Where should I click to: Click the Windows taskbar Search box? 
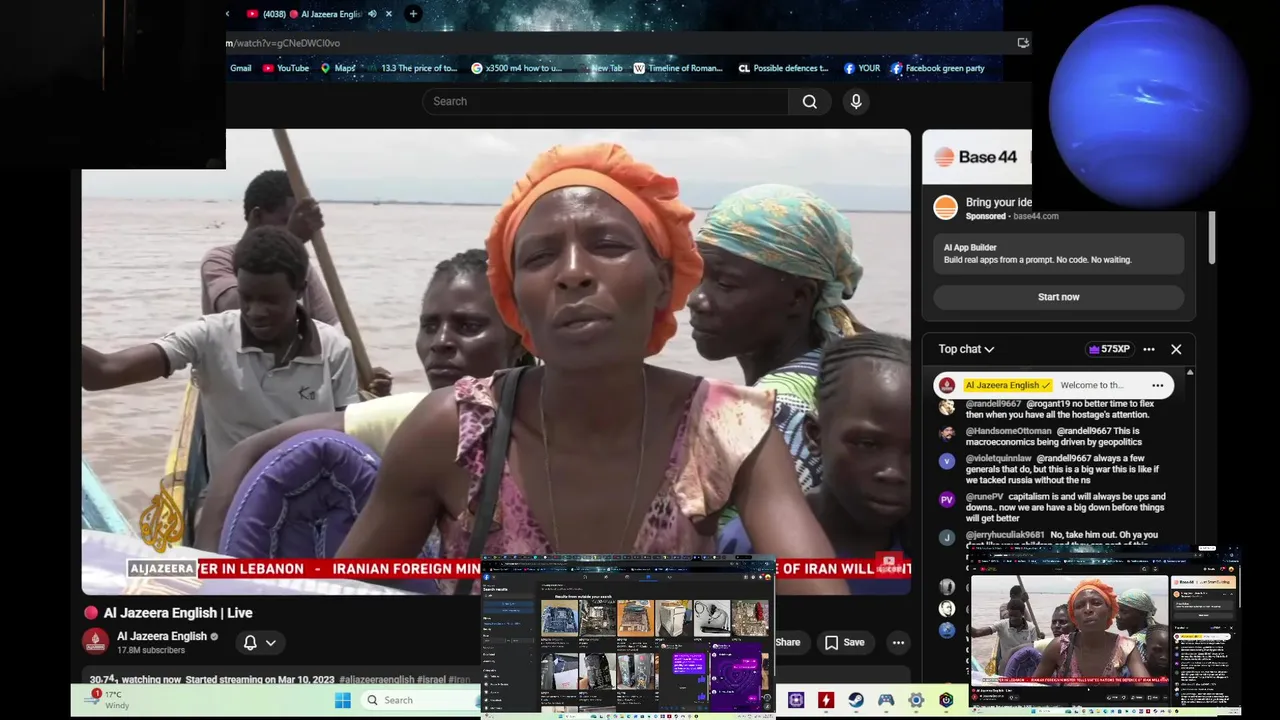(x=420, y=700)
